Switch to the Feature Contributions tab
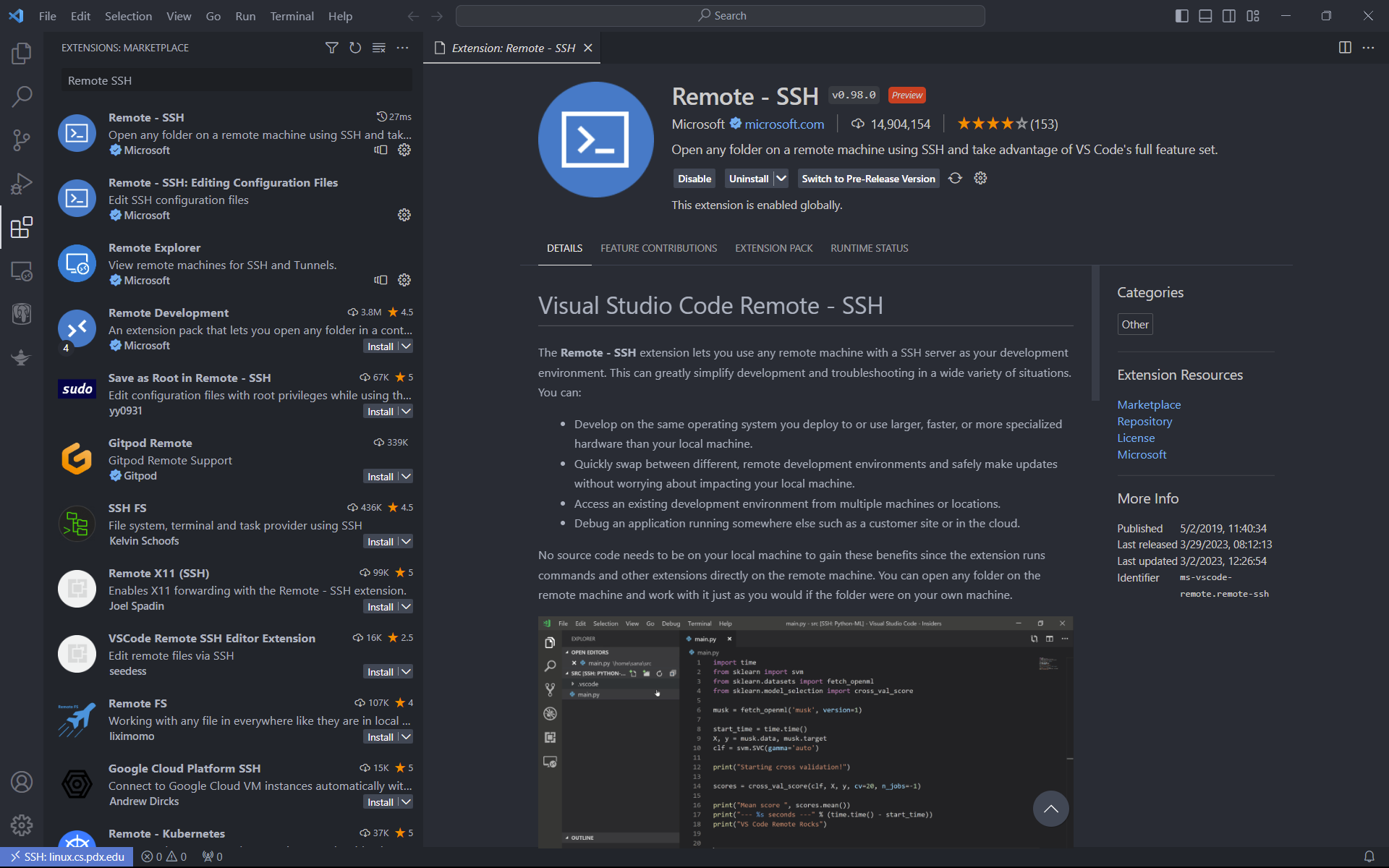Screen dimensions: 1389x868 (658, 248)
